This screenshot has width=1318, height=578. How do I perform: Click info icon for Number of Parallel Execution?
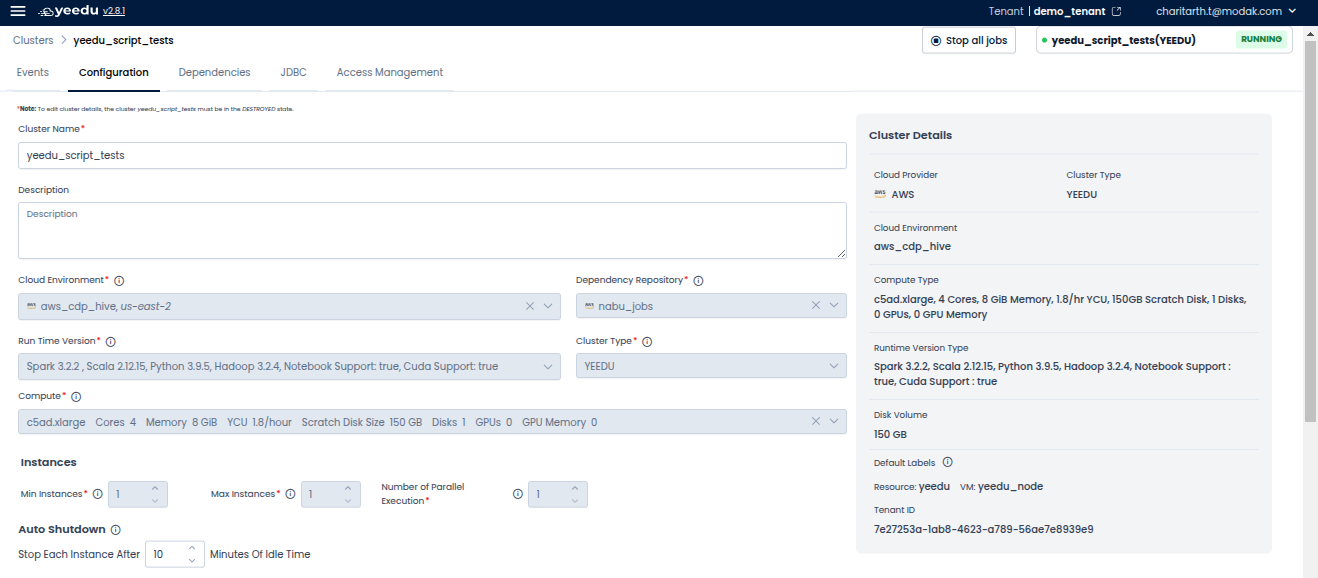point(518,494)
